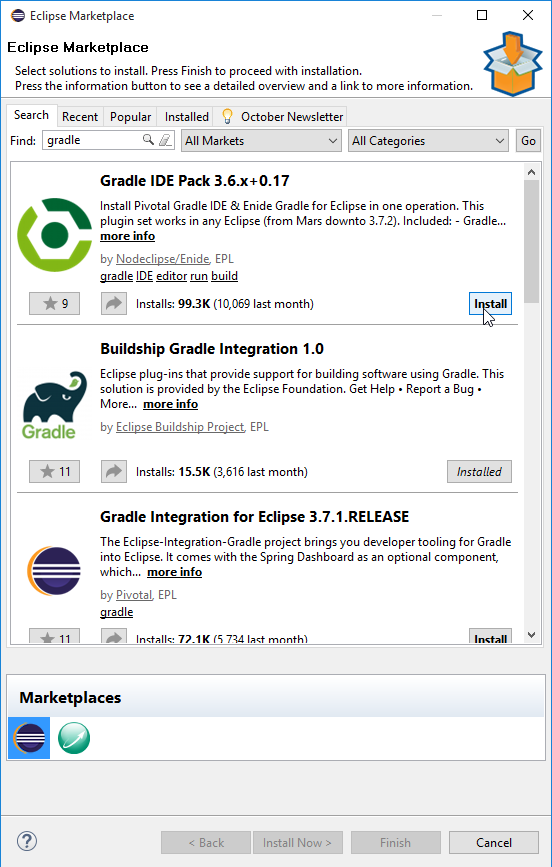Viewport: 552px width, 867px height.
Task: Click the build tag link
Action: click(225, 276)
